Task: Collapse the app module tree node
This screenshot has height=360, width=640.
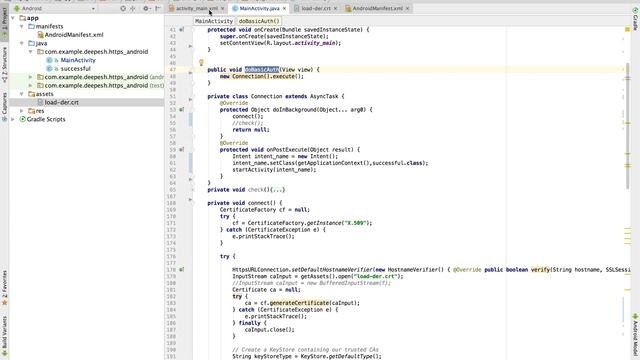Action: tap(13, 18)
